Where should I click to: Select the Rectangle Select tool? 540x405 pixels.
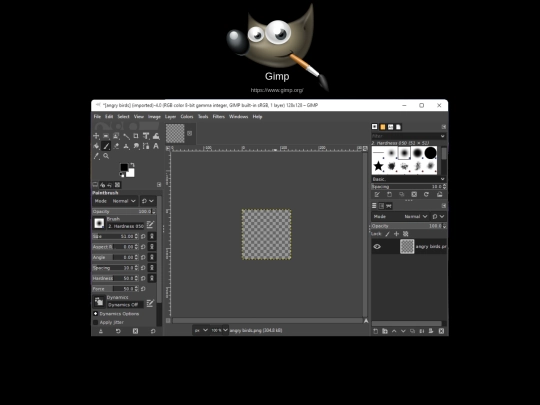pos(106,136)
